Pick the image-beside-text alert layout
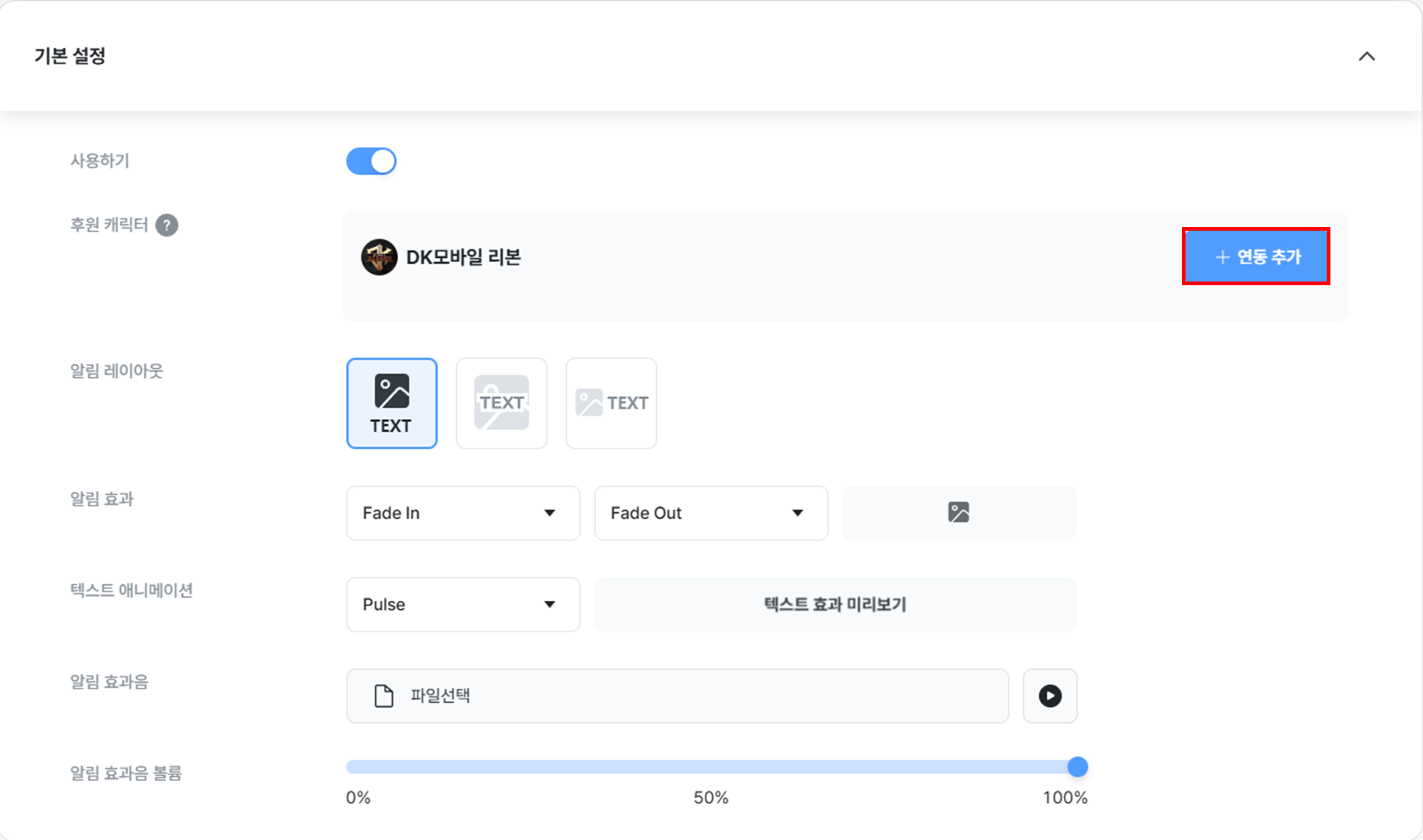Viewport: 1423px width, 840px height. click(x=611, y=403)
